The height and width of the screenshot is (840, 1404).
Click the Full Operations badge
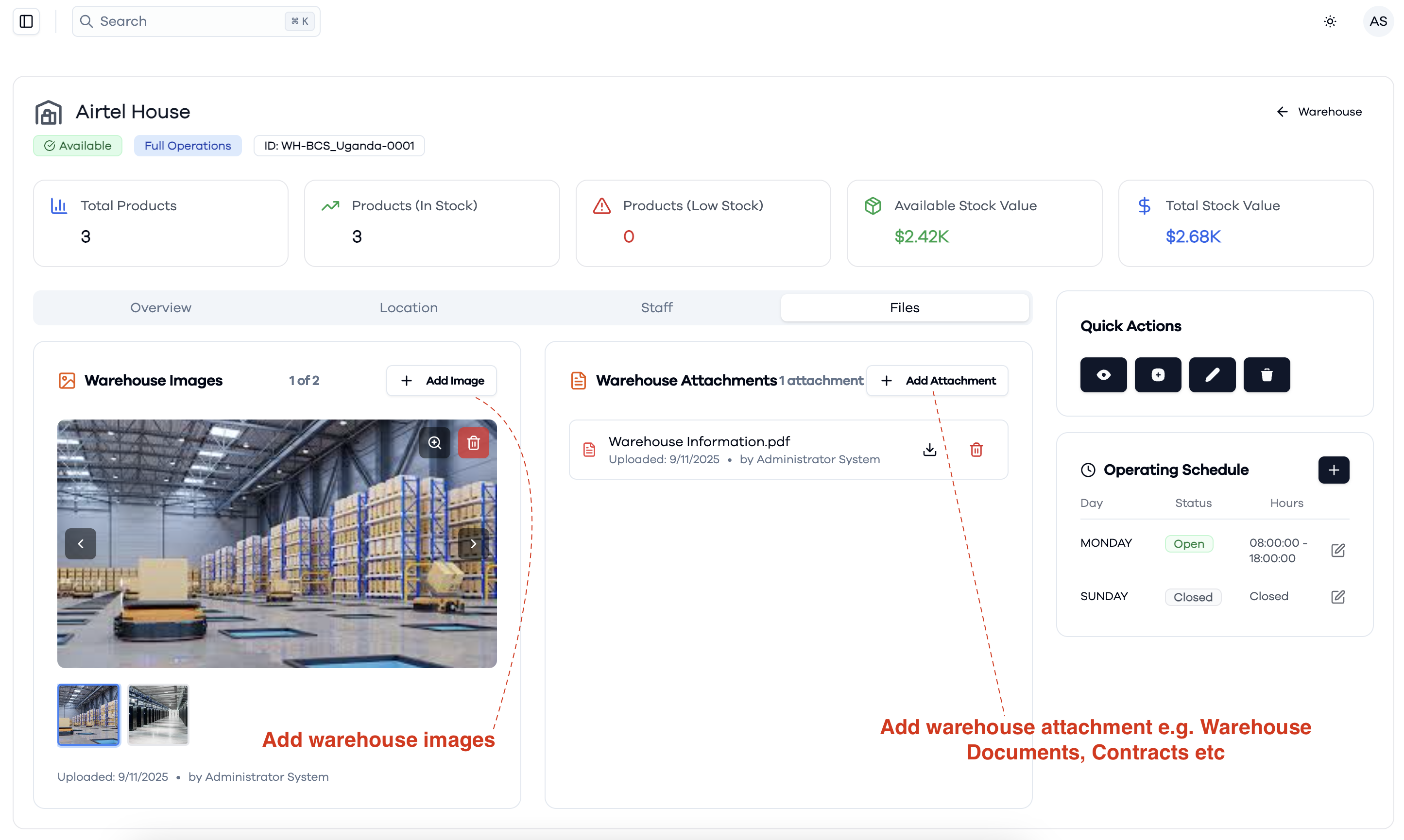pyautogui.click(x=188, y=146)
